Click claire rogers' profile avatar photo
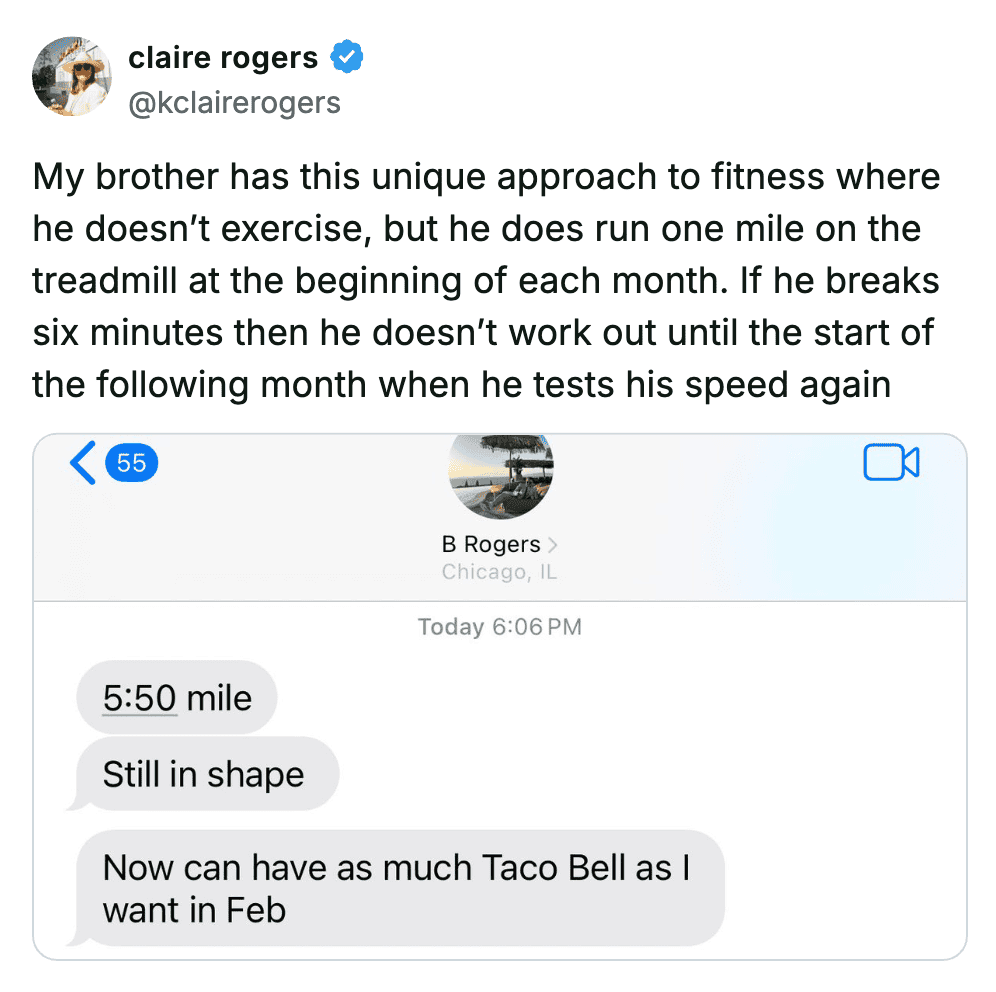Image resolution: width=996 pixels, height=992 pixels. point(72,78)
